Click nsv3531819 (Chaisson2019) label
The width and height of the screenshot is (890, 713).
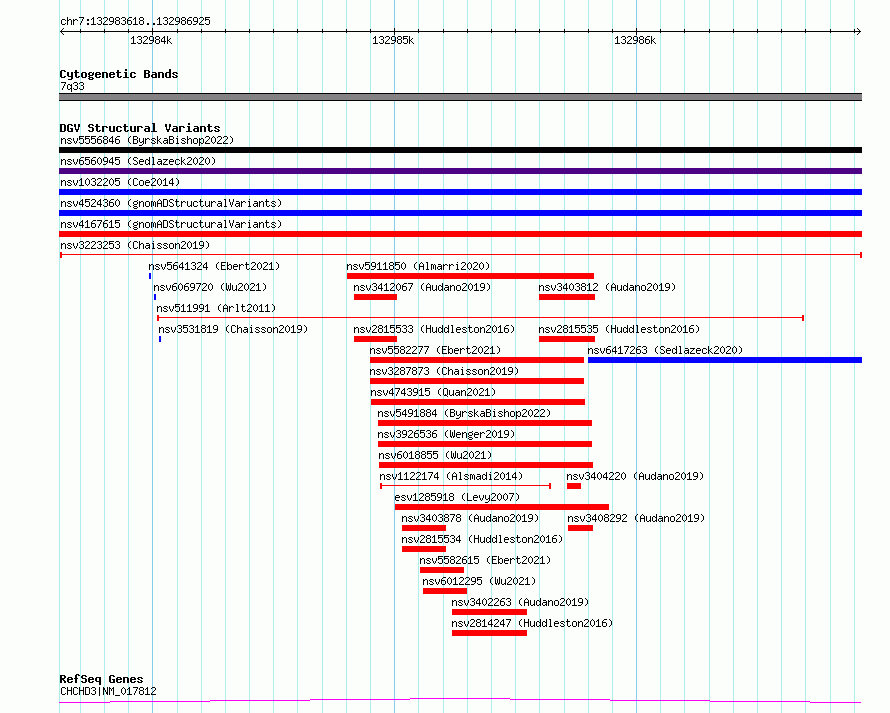point(233,329)
